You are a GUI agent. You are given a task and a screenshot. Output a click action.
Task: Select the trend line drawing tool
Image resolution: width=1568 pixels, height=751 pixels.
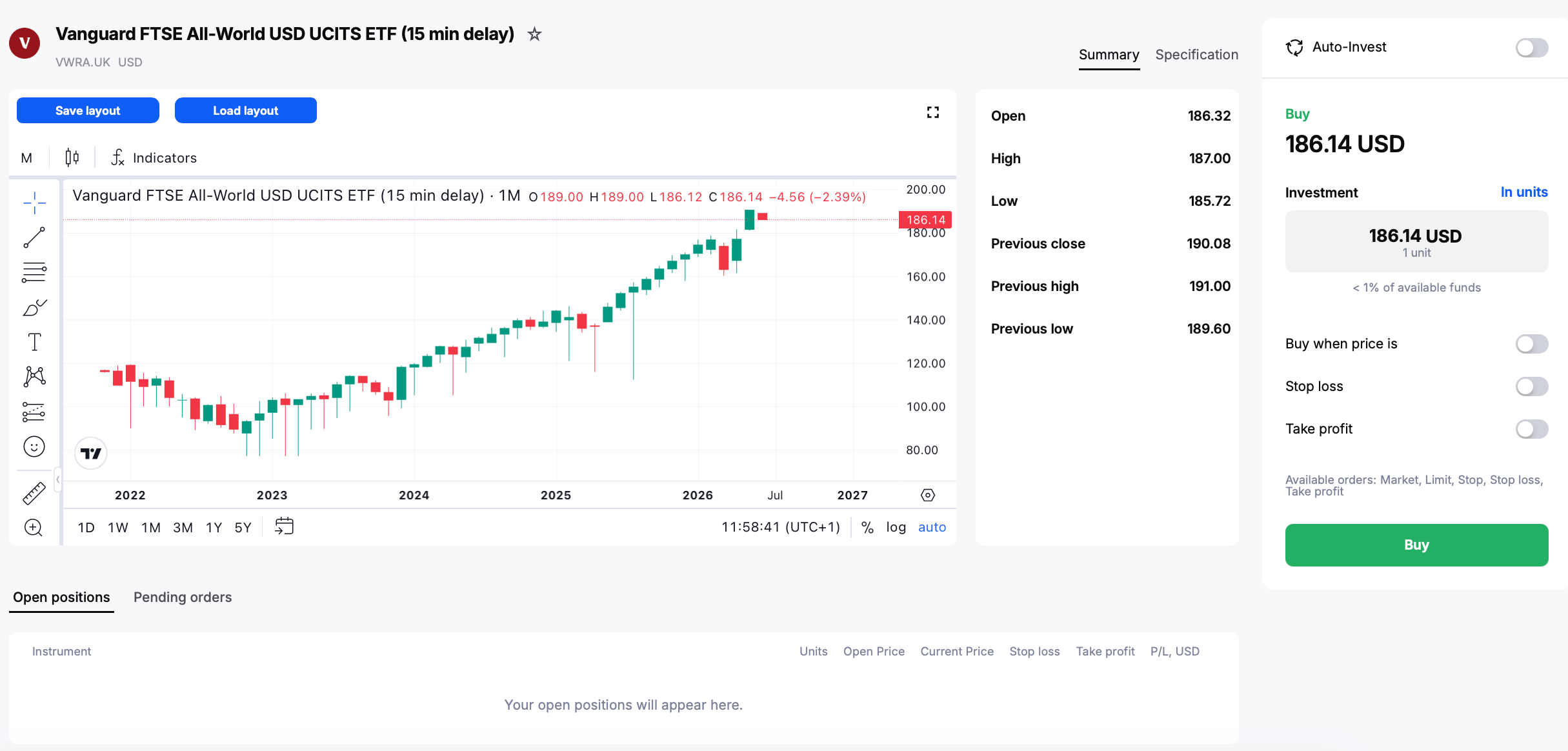coord(34,237)
